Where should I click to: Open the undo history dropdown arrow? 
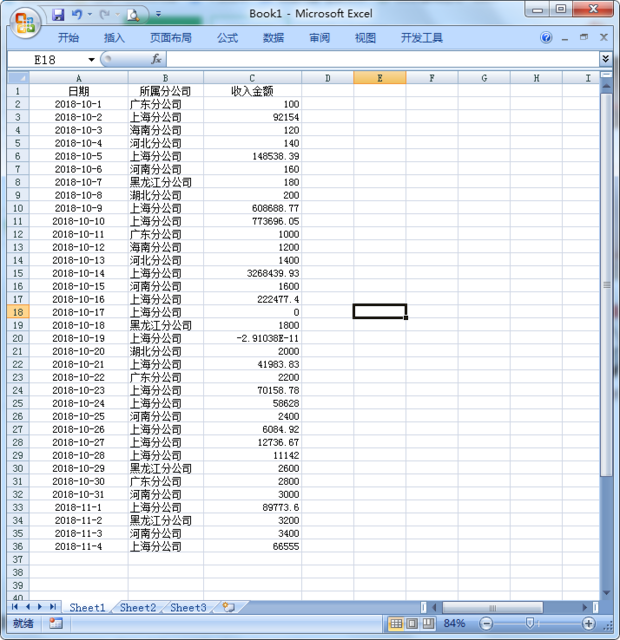[x=89, y=15]
